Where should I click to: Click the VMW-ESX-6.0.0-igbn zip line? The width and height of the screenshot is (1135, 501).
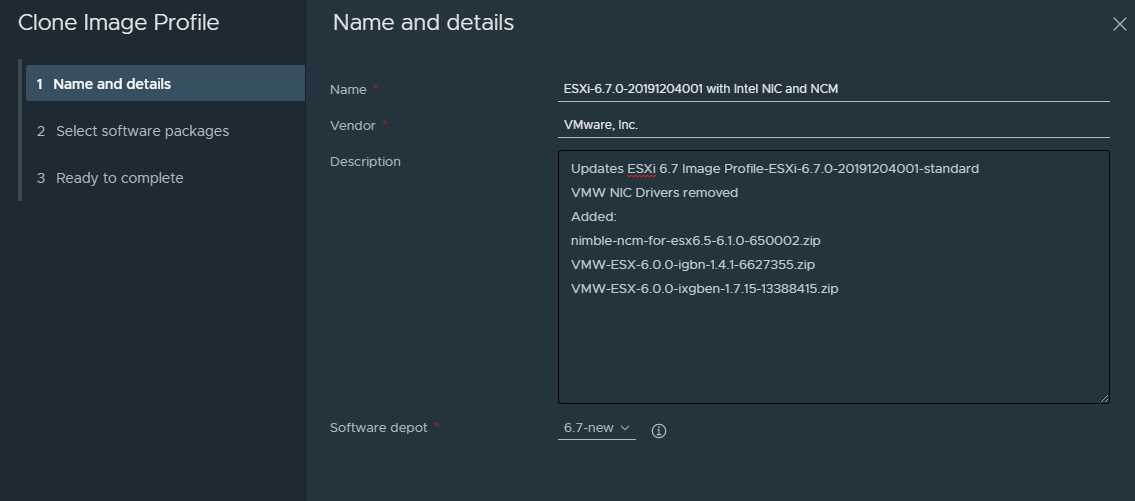692,265
